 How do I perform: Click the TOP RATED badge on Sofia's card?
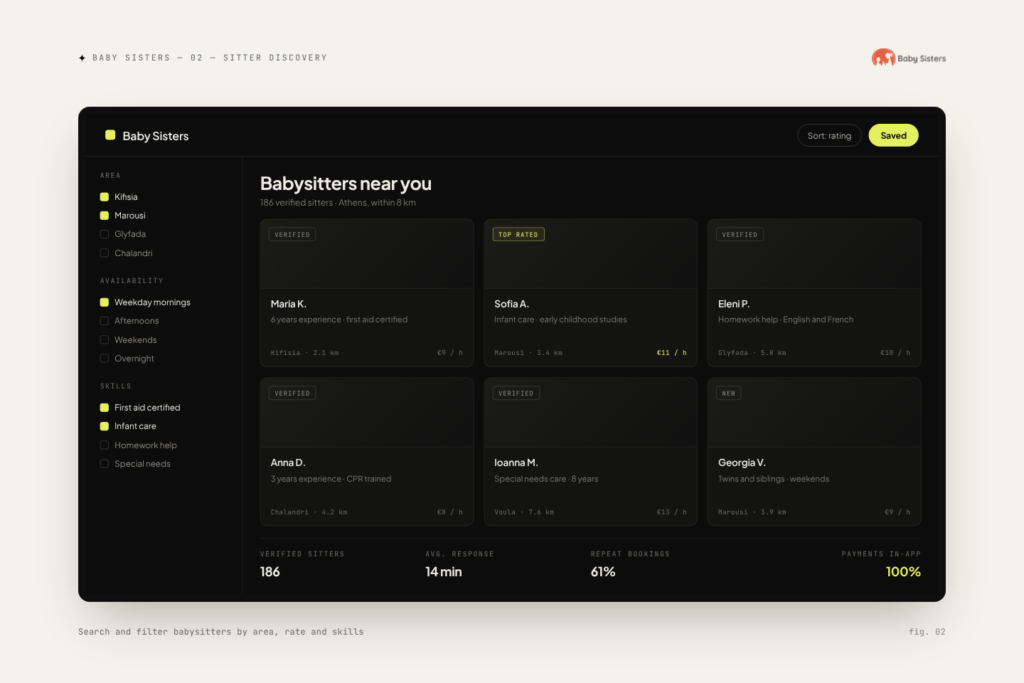coord(519,234)
